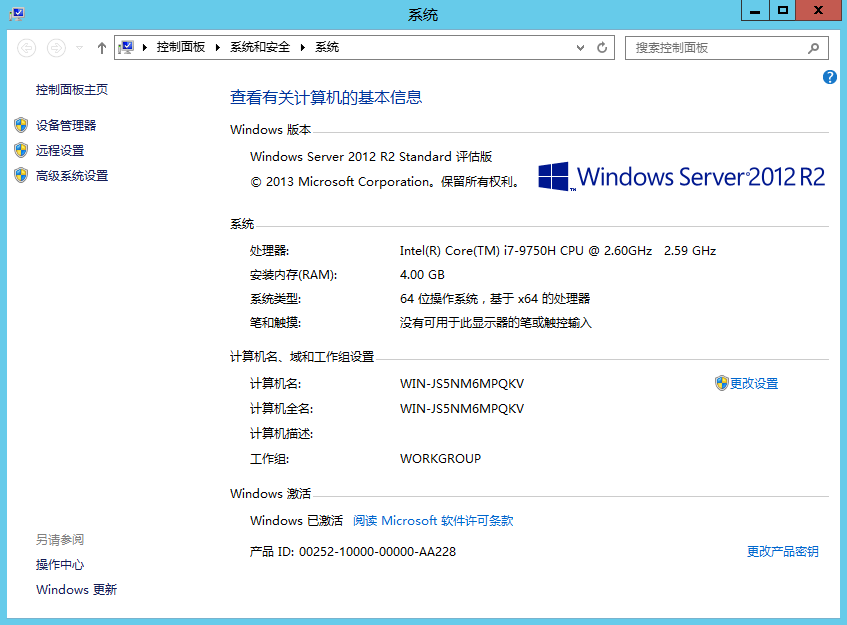This screenshot has width=847, height=625.
Task: Open help with the question mark icon
Action: tap(830, 77)
